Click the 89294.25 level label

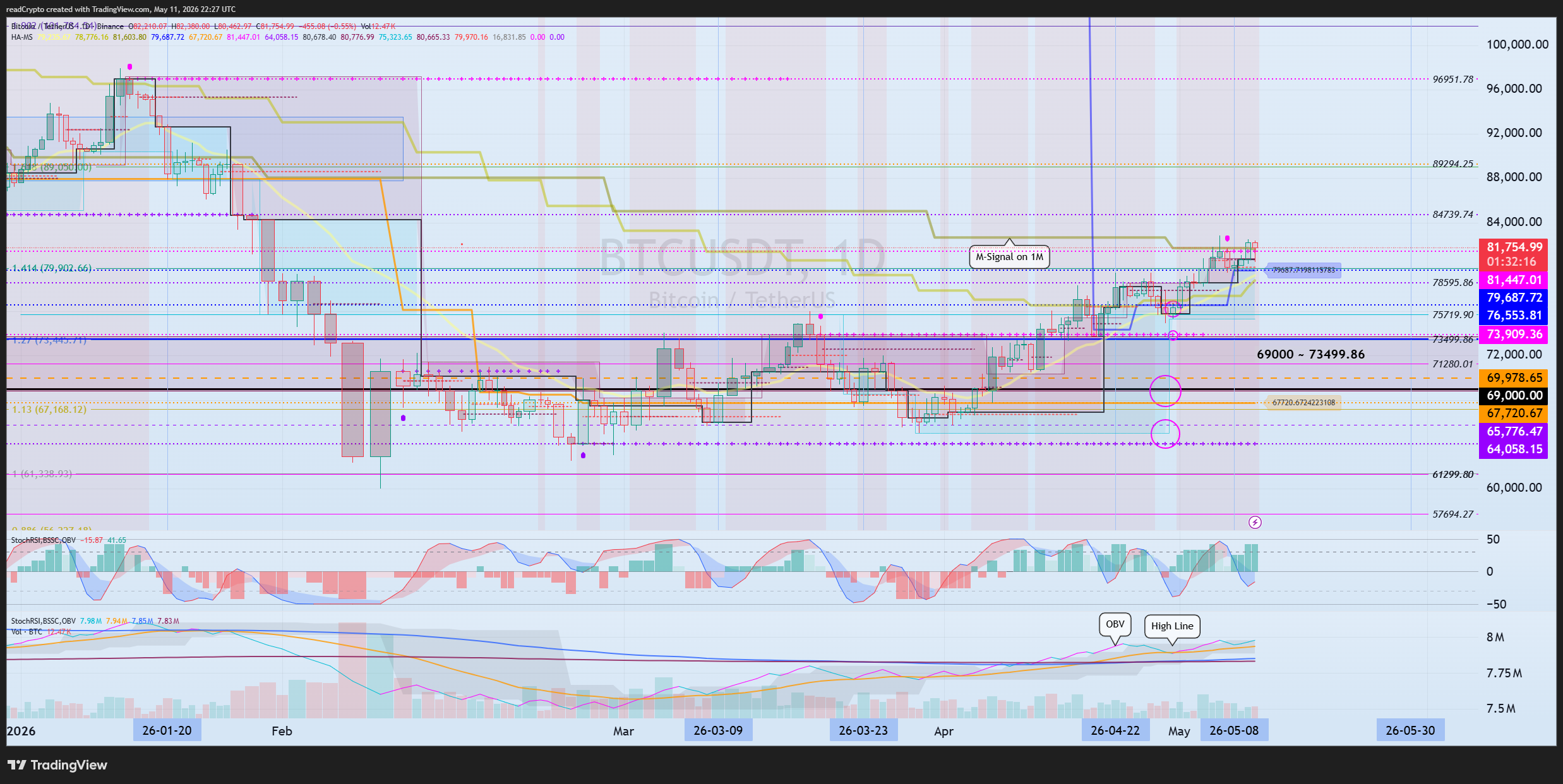click(x=1452, y=163)
